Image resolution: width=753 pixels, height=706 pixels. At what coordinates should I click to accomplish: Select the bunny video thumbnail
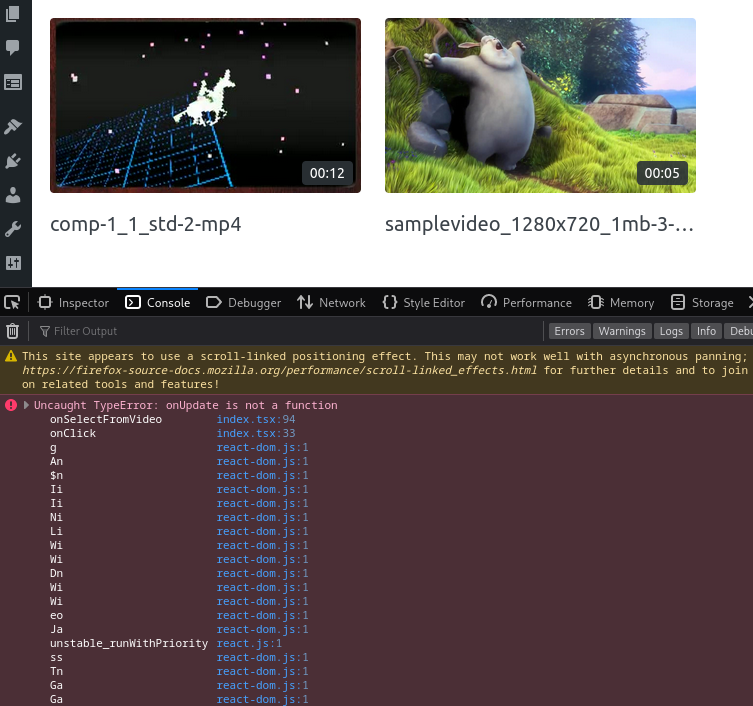[x=540, y=105]
